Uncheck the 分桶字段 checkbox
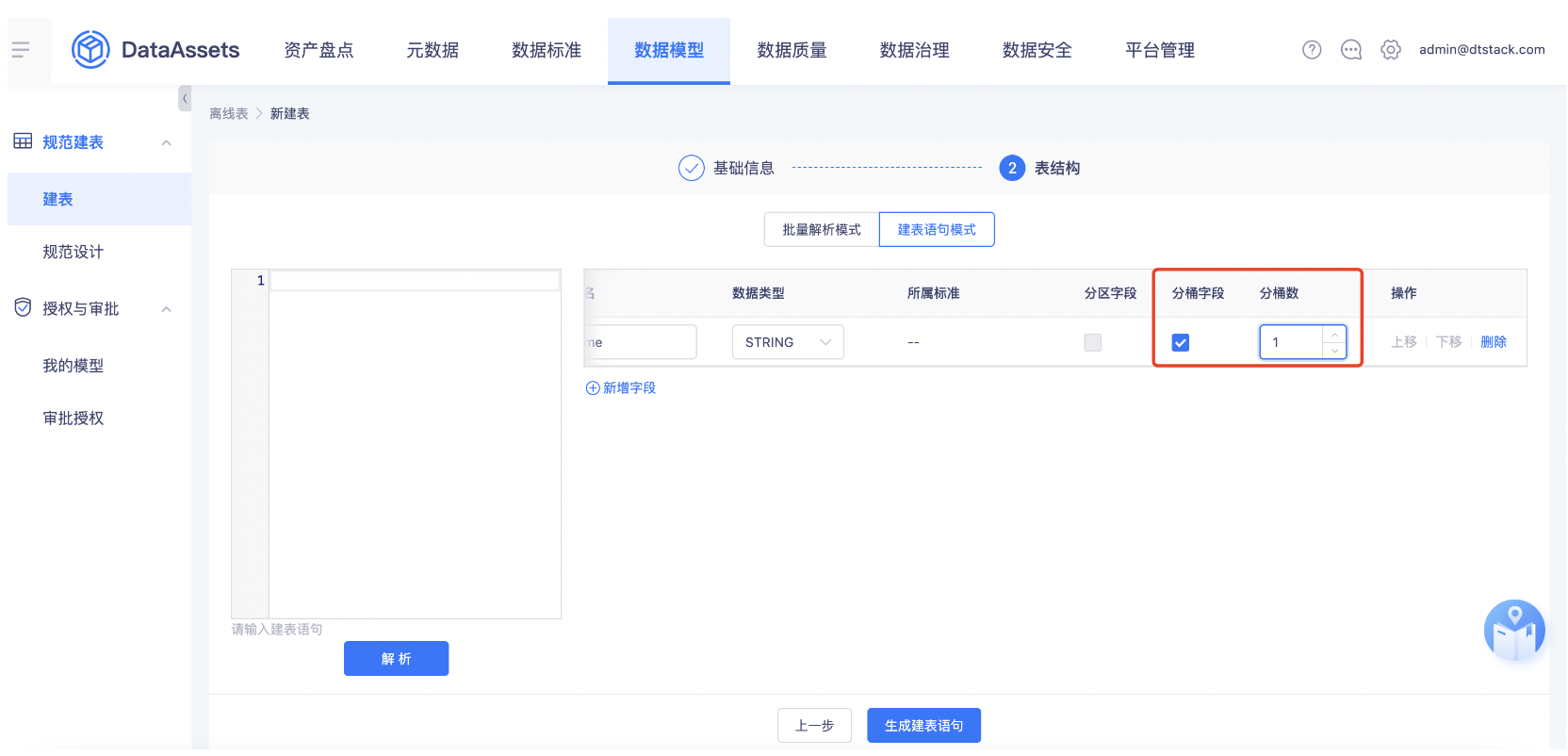1568x756 pixels. click(x=1181, y=342)
